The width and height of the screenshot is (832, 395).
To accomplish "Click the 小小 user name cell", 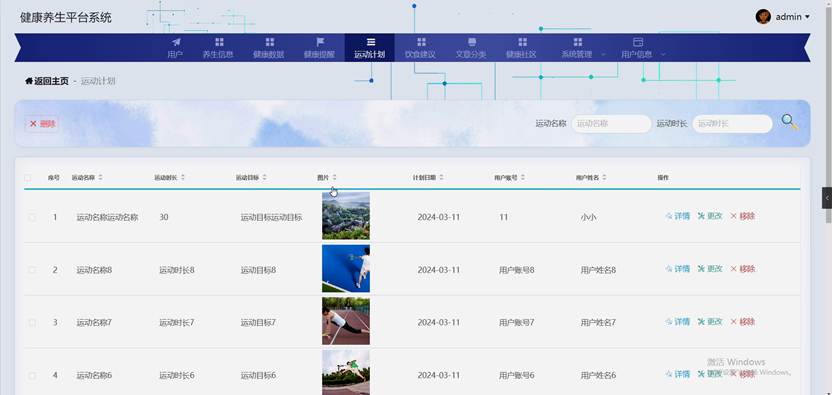I will click(588, 217).
